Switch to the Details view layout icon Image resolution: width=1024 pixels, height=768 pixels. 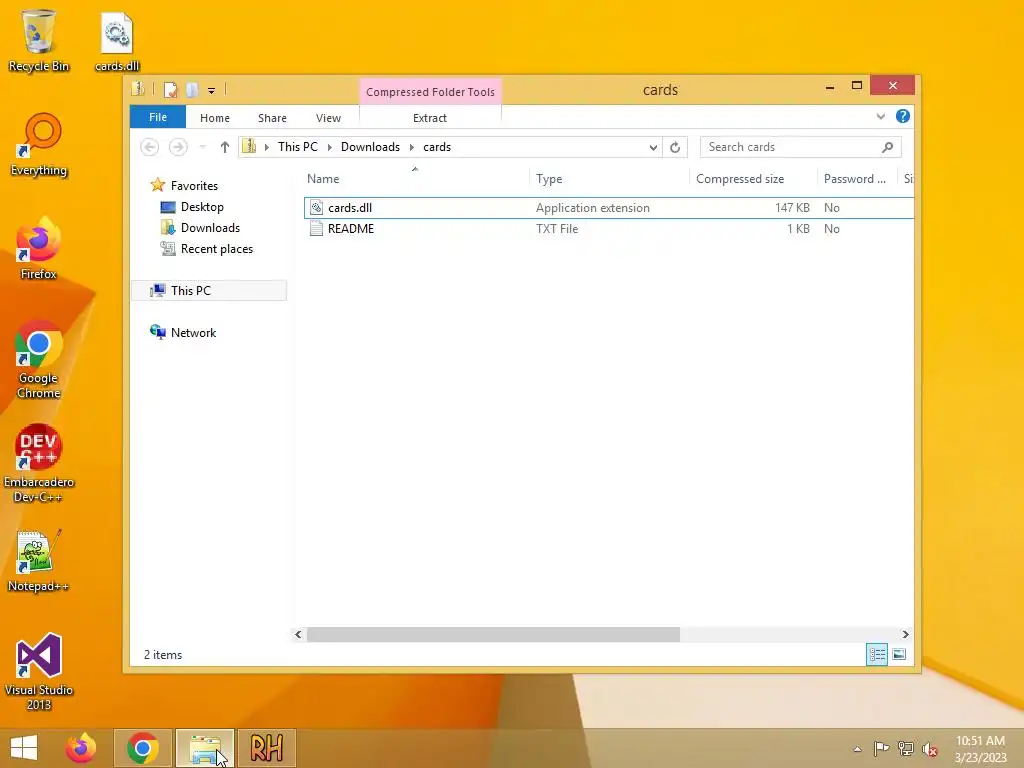(876, 654)
